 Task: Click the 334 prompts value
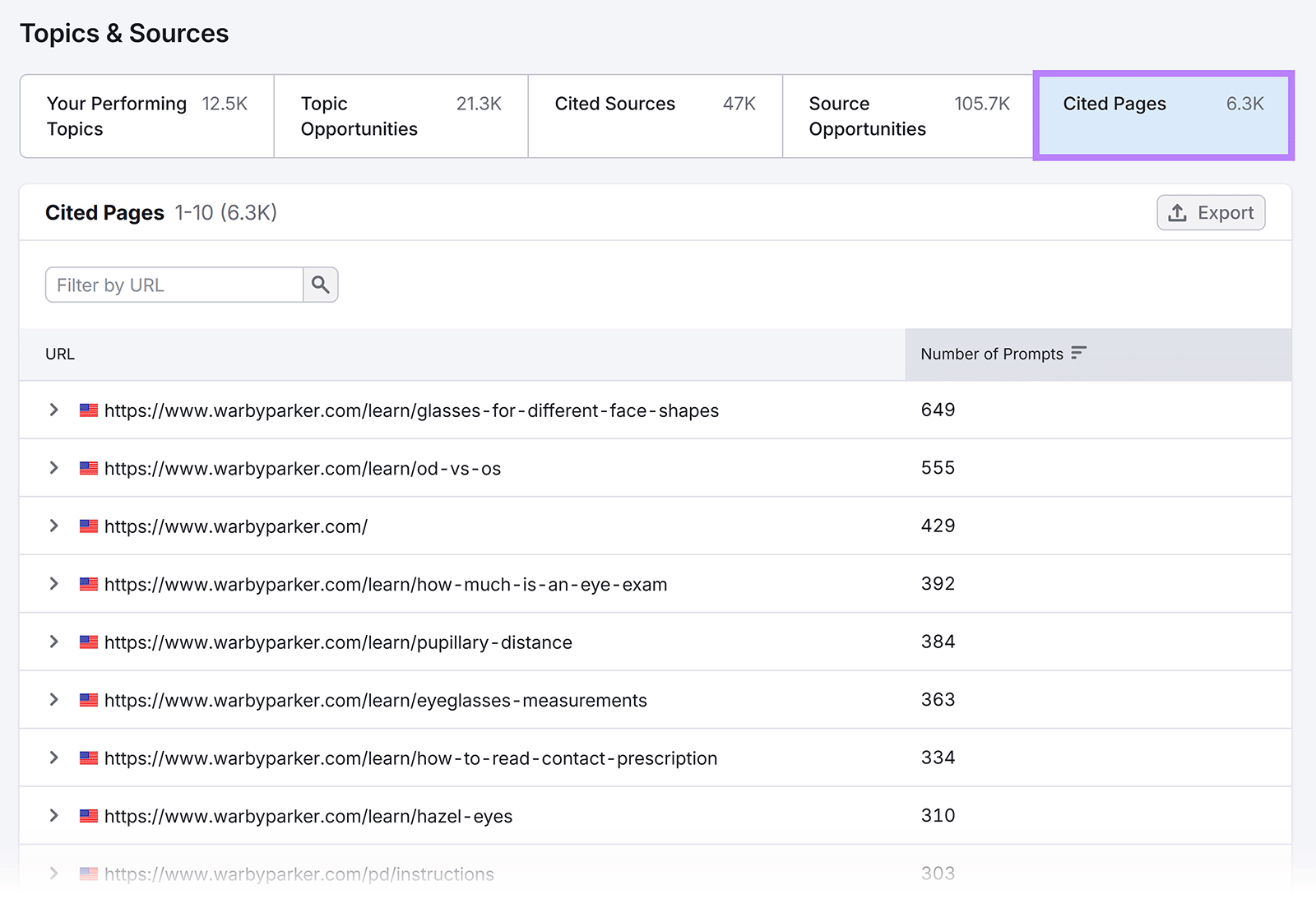[x=938, y=758]
